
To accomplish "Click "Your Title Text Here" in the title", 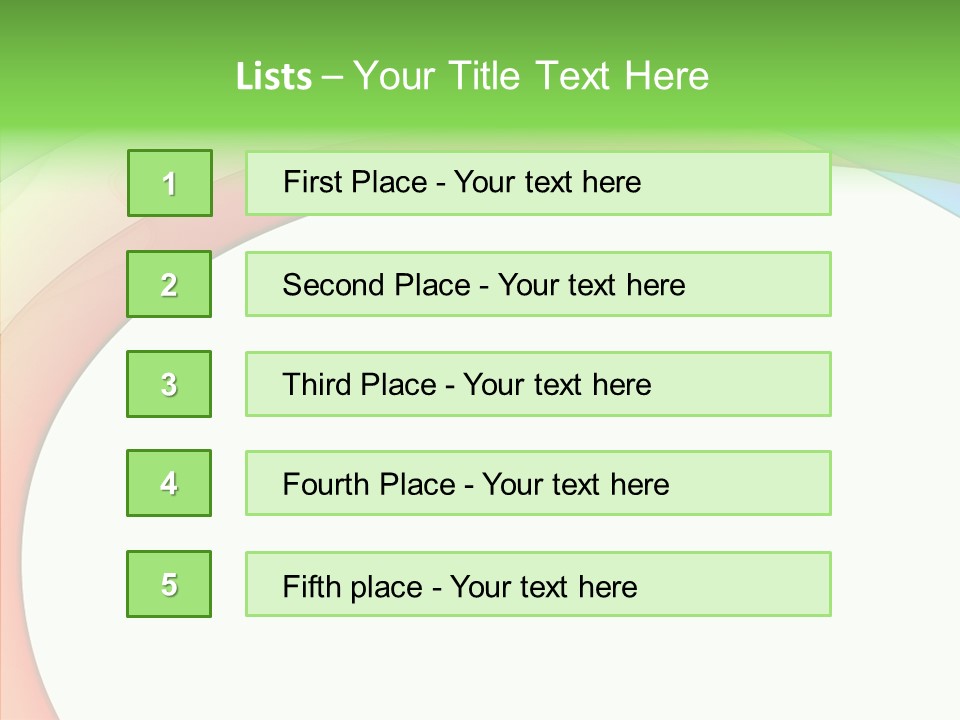I will click(x=531, y=76).
